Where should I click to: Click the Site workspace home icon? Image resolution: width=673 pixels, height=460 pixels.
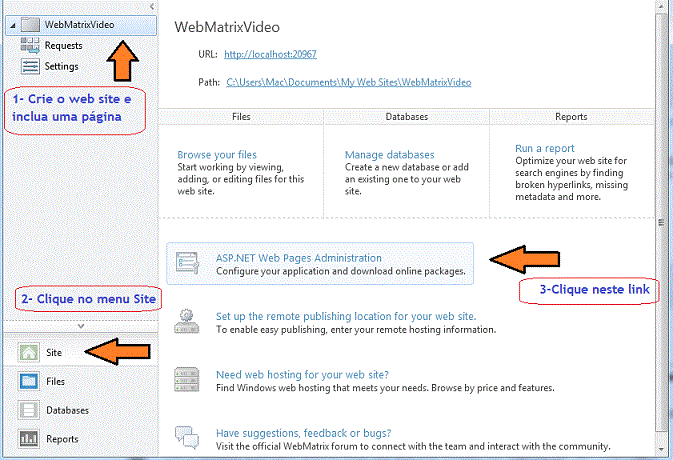point(29,352)
